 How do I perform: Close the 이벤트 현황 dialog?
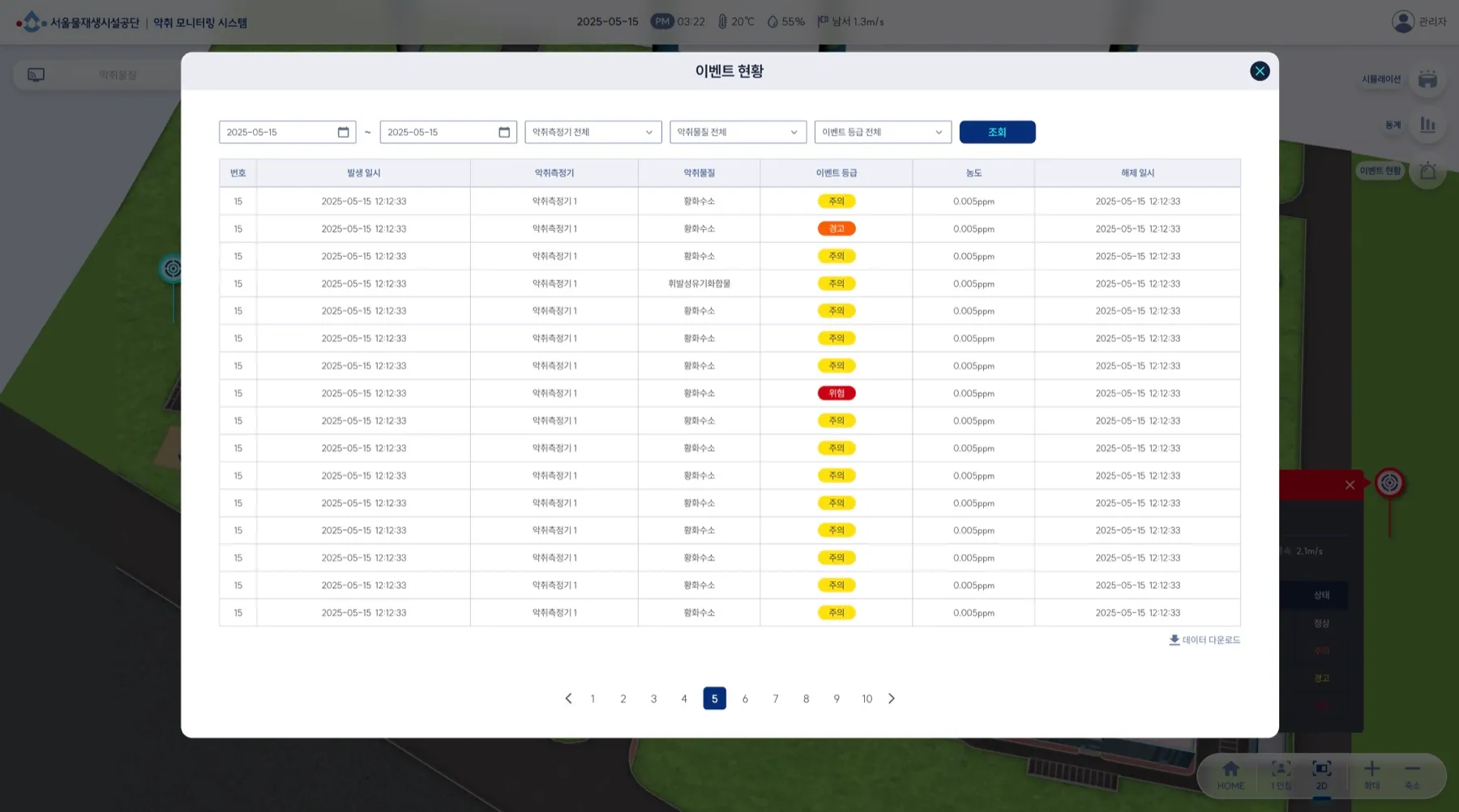[x=1260, y=71]
